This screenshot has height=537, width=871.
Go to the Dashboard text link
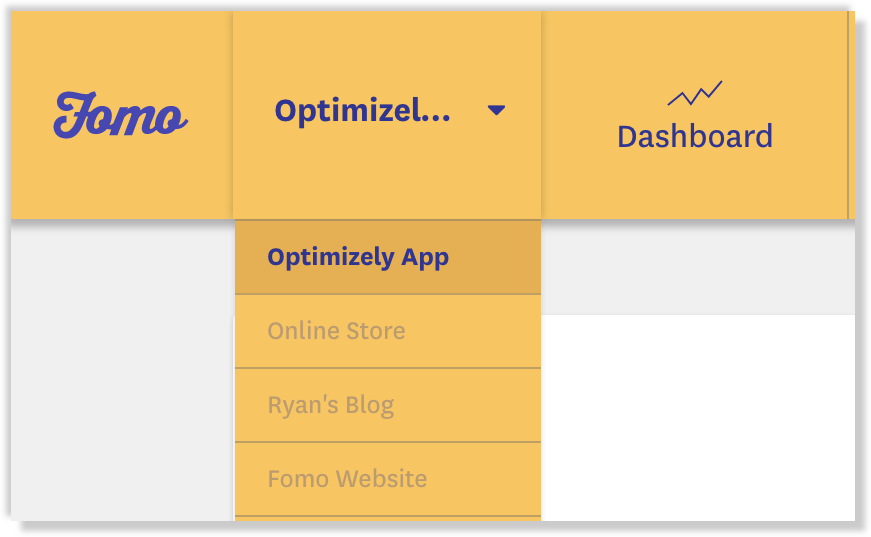pos(695,137)
